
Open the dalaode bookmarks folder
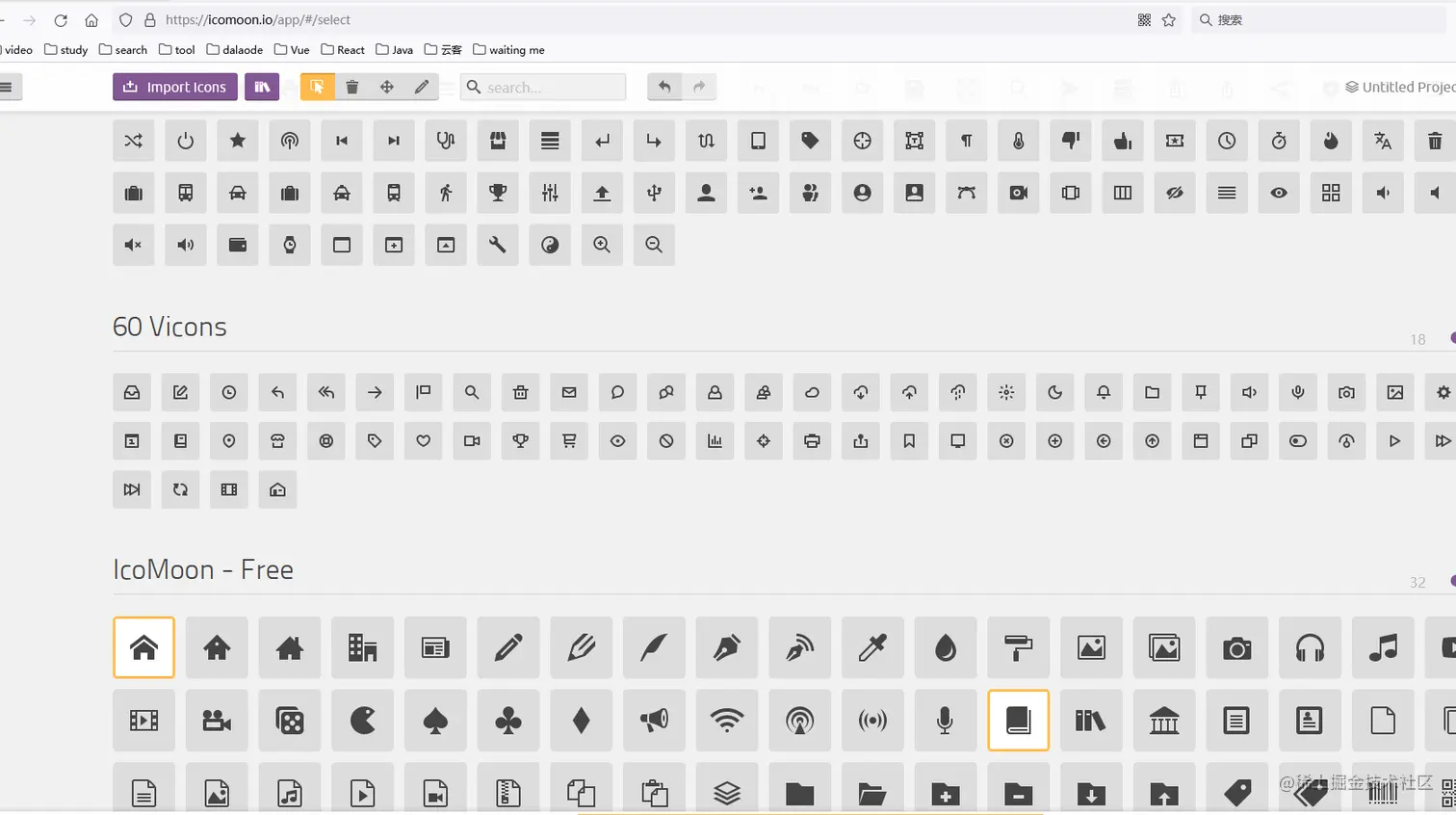tap(235, 49)
